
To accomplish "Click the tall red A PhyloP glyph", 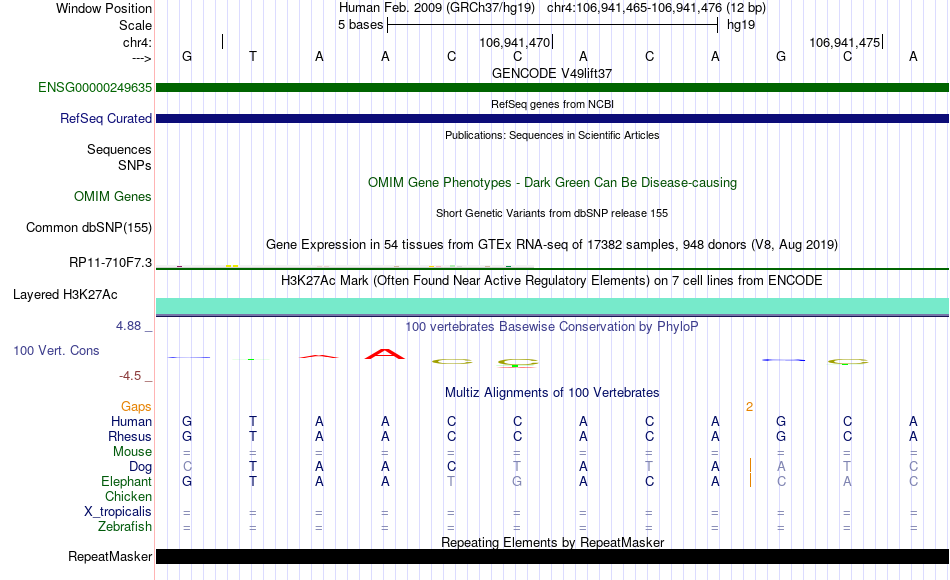I will tap(385, 354).
